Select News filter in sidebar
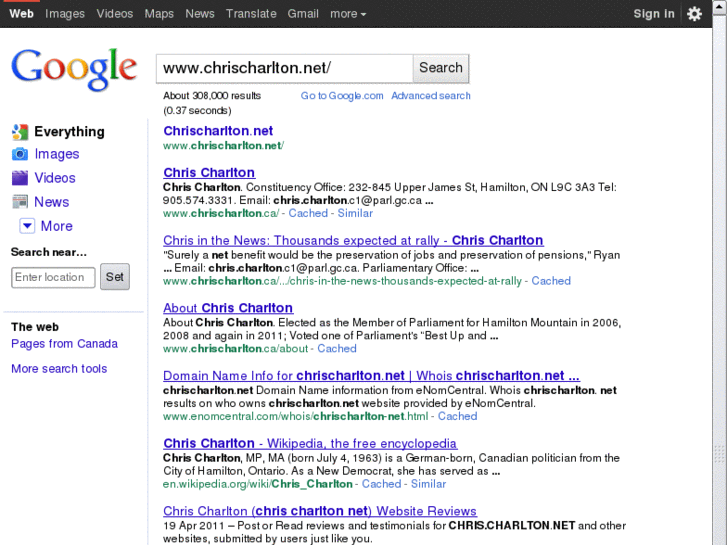727x545 pixels. (51, 202)
